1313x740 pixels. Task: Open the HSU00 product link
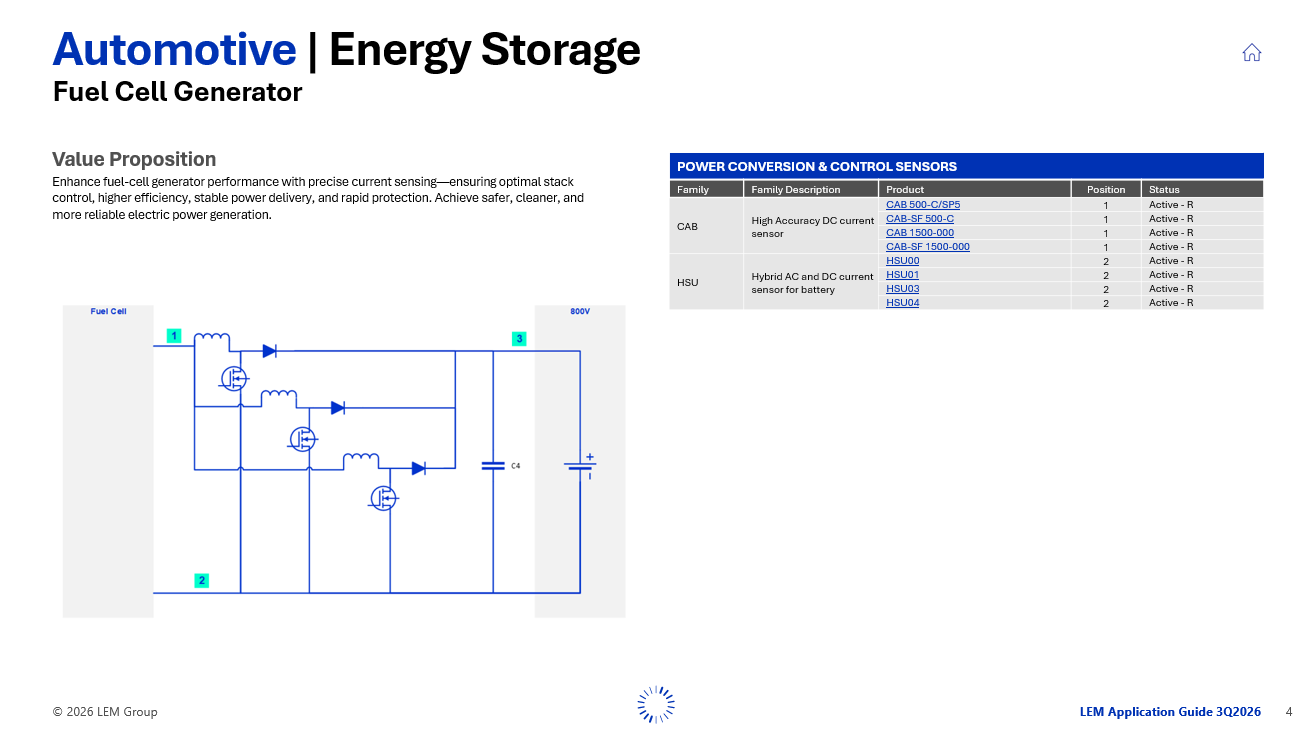(x=903, y=261)
